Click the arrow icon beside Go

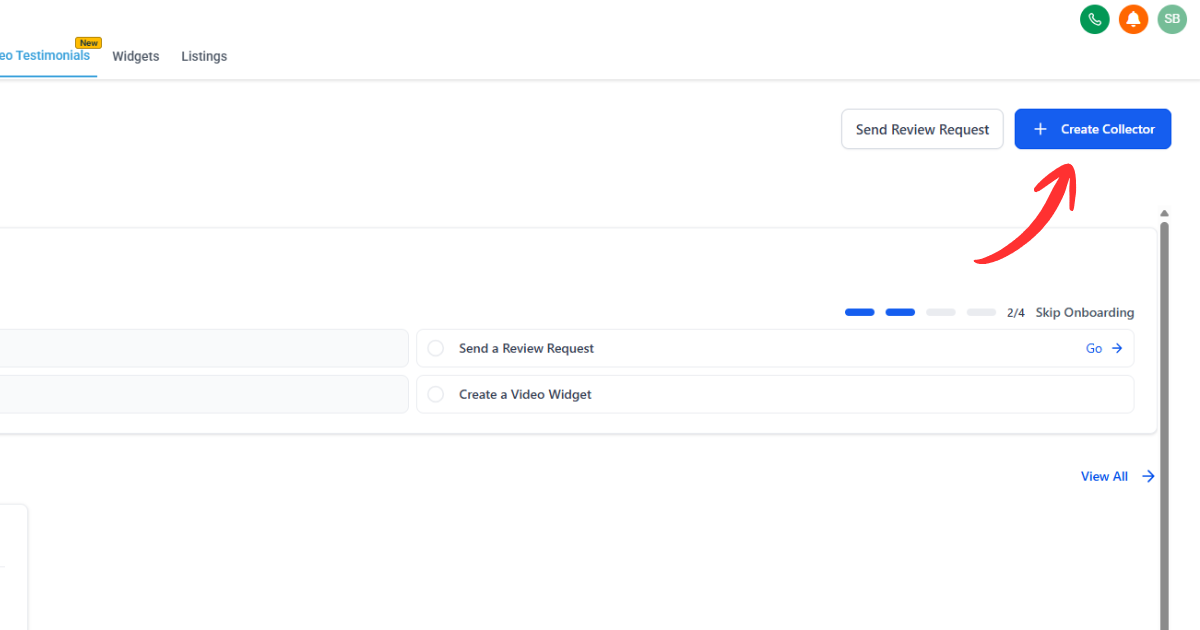tap(1117, 349)
